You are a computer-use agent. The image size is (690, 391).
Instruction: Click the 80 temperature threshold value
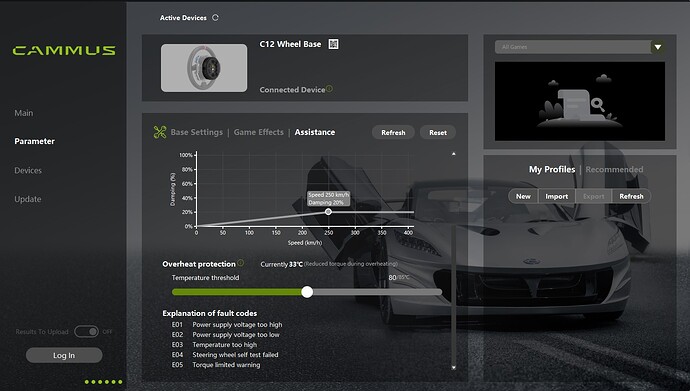[393, 278]
